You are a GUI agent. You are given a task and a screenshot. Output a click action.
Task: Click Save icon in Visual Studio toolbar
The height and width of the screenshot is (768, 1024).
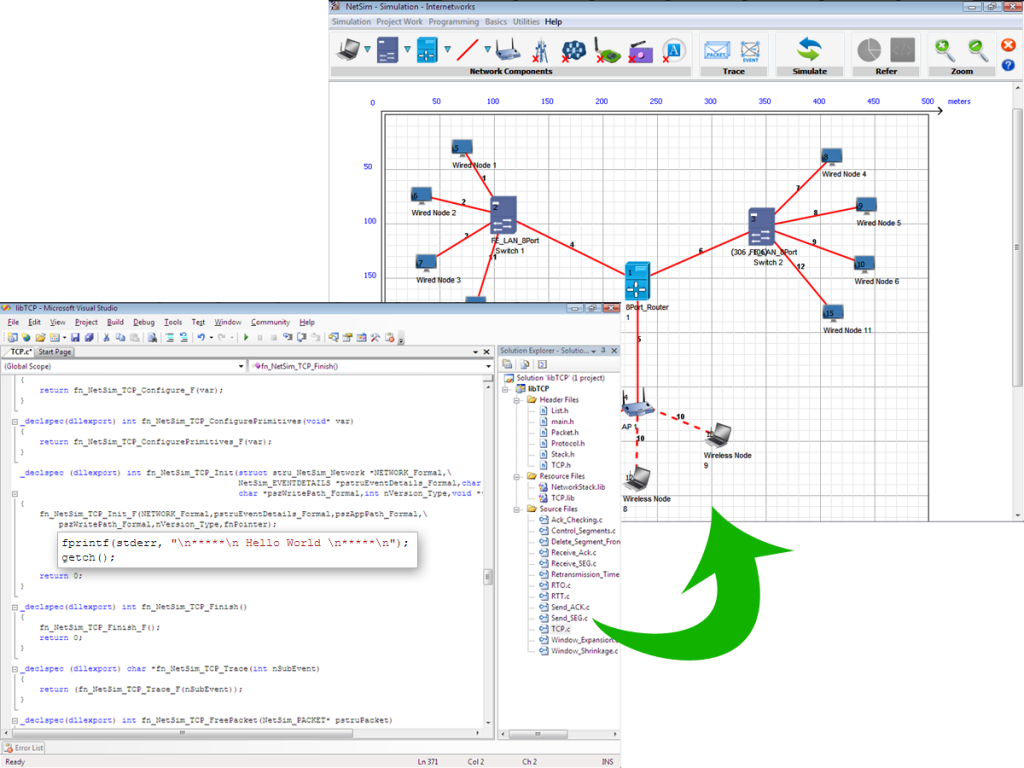pyautogui.click(x=75, y=338)
